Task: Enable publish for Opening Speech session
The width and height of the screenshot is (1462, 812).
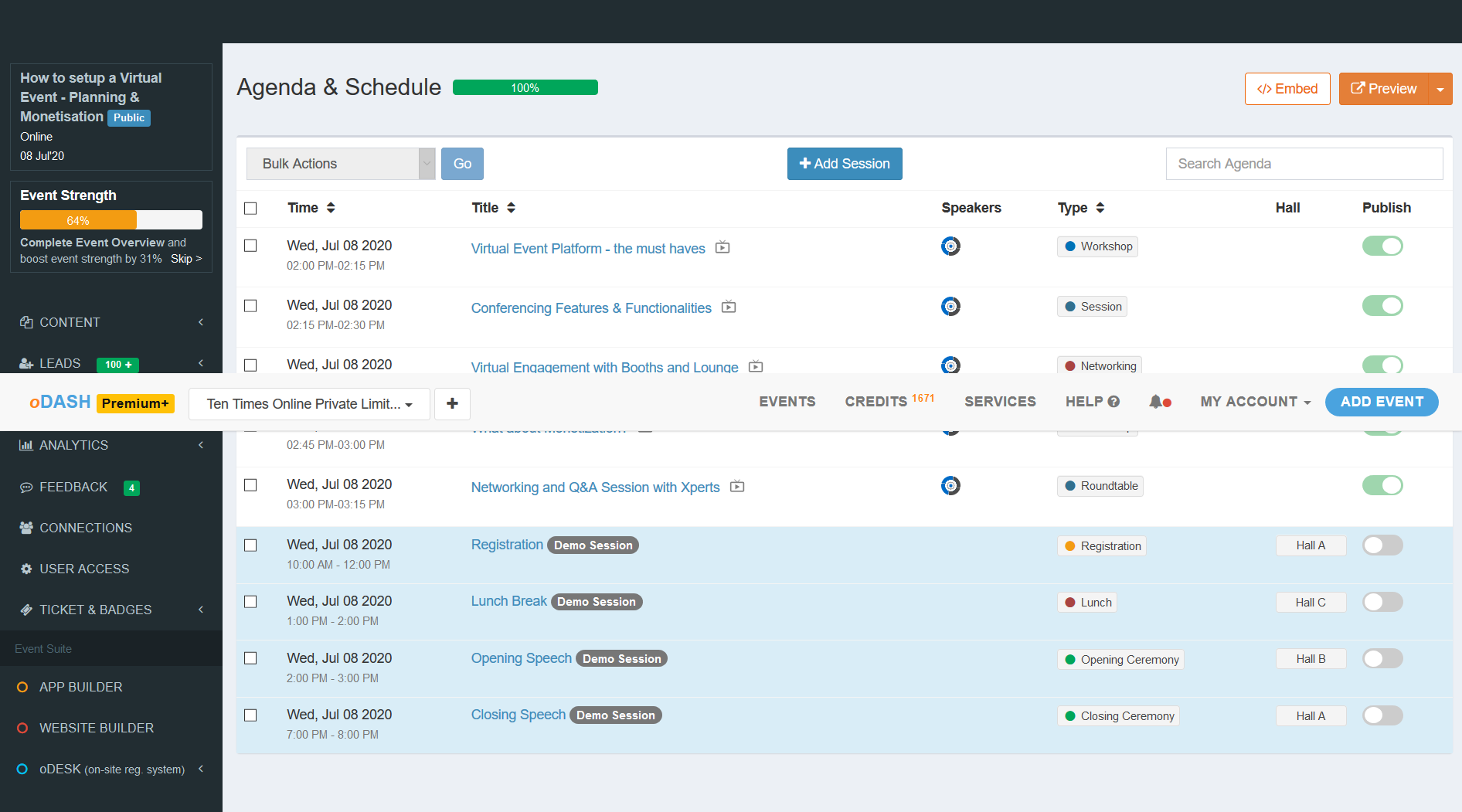Action: click(x=1382, y=658)
